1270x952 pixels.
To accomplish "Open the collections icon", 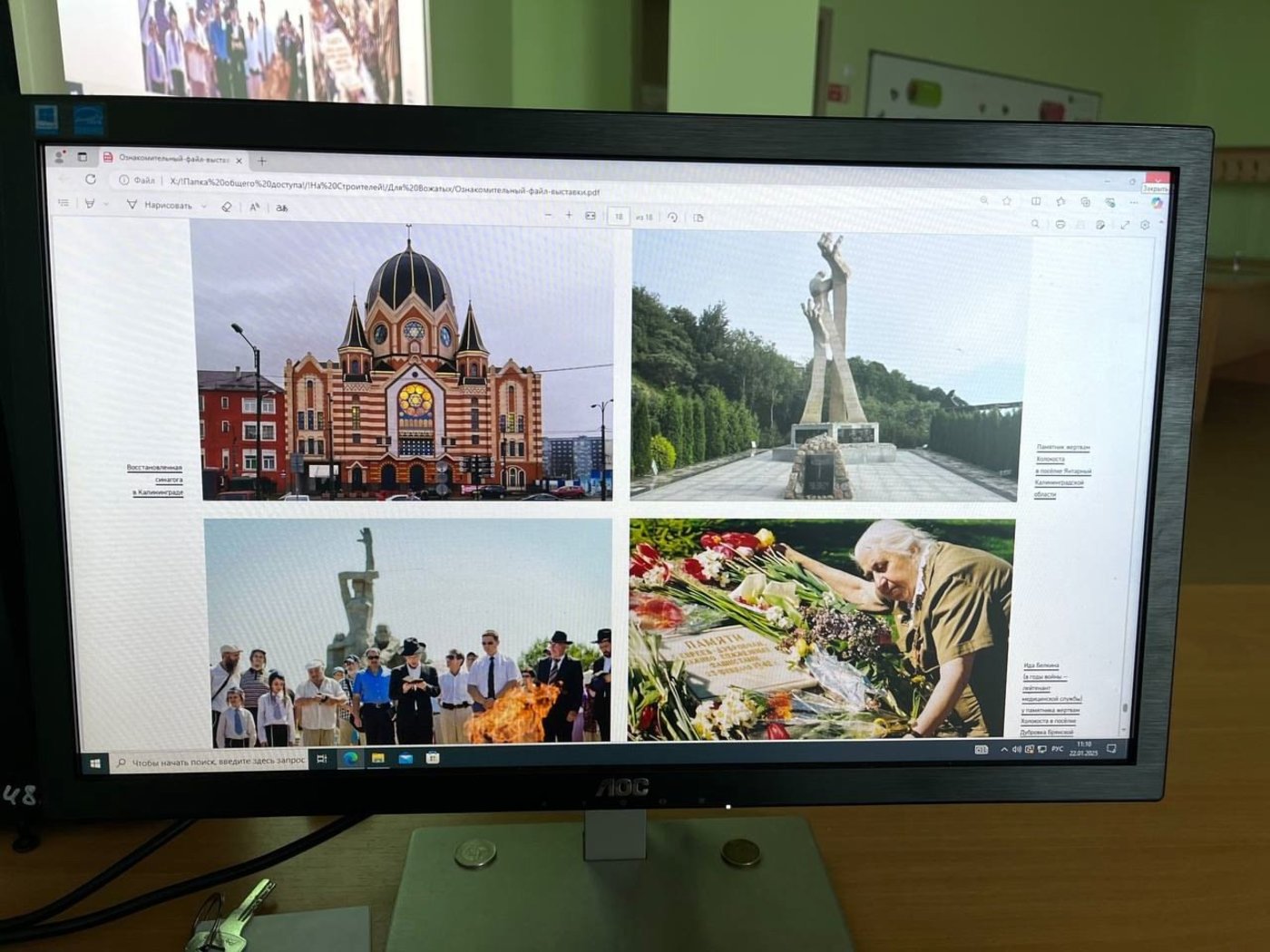I will 1085,202.
